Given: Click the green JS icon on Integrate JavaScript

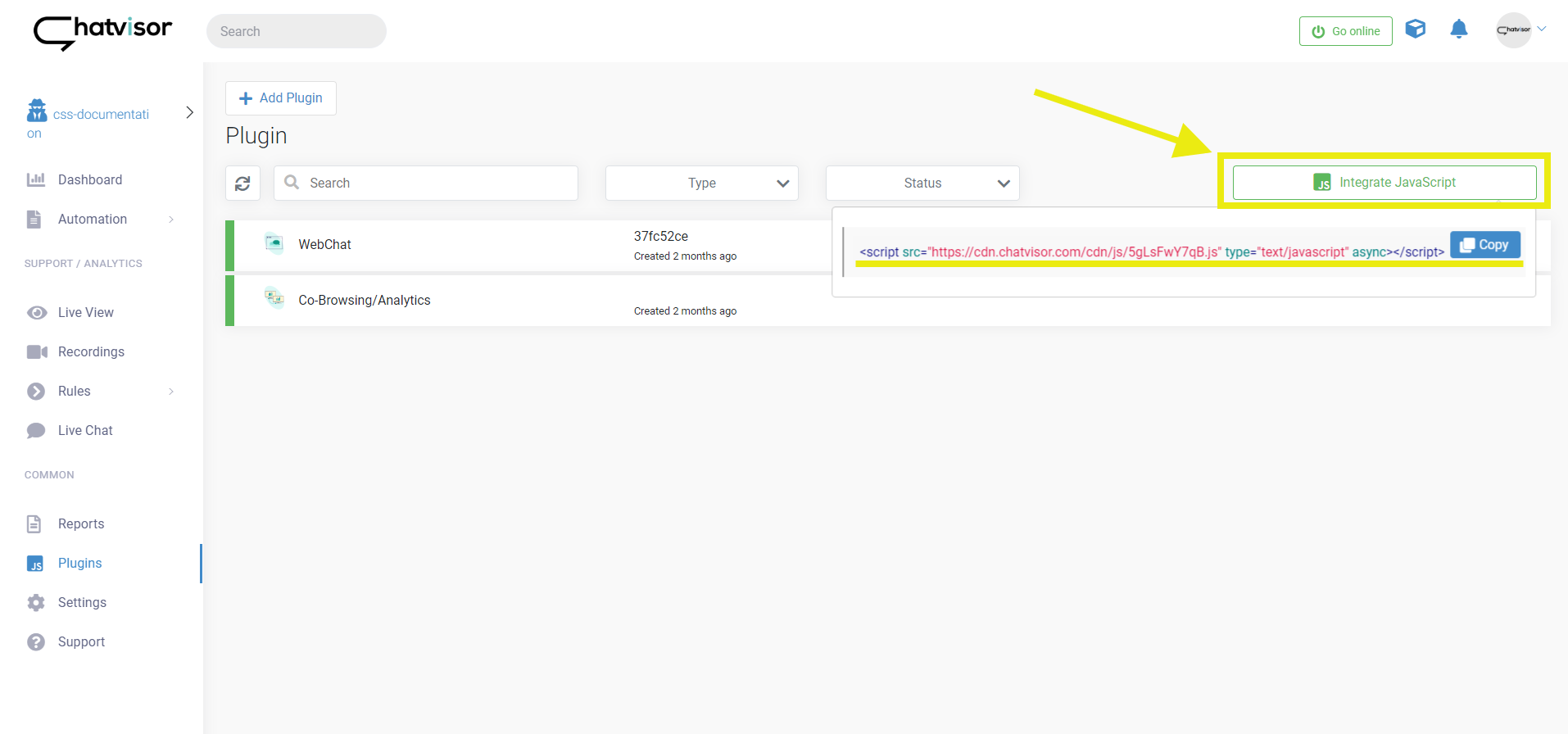Looking at the screenshot, I should pos(1322,182).
